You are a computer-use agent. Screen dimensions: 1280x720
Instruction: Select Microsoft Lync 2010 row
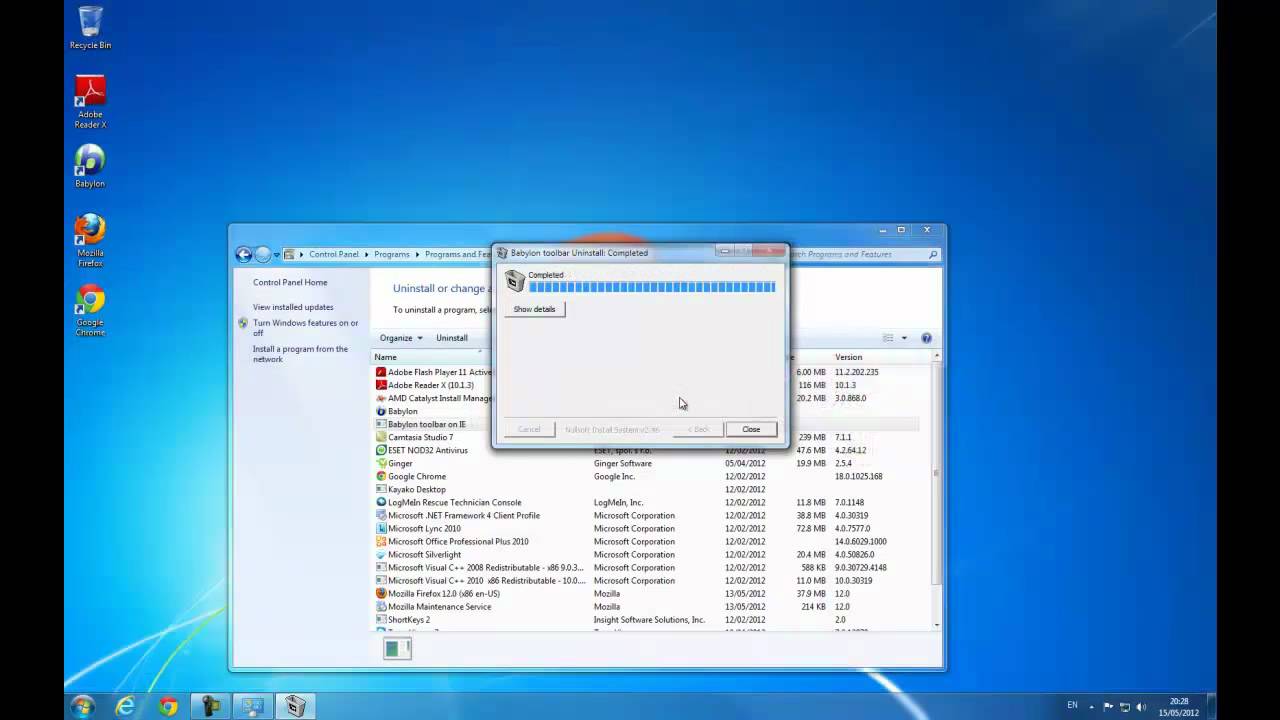[646, 528]
